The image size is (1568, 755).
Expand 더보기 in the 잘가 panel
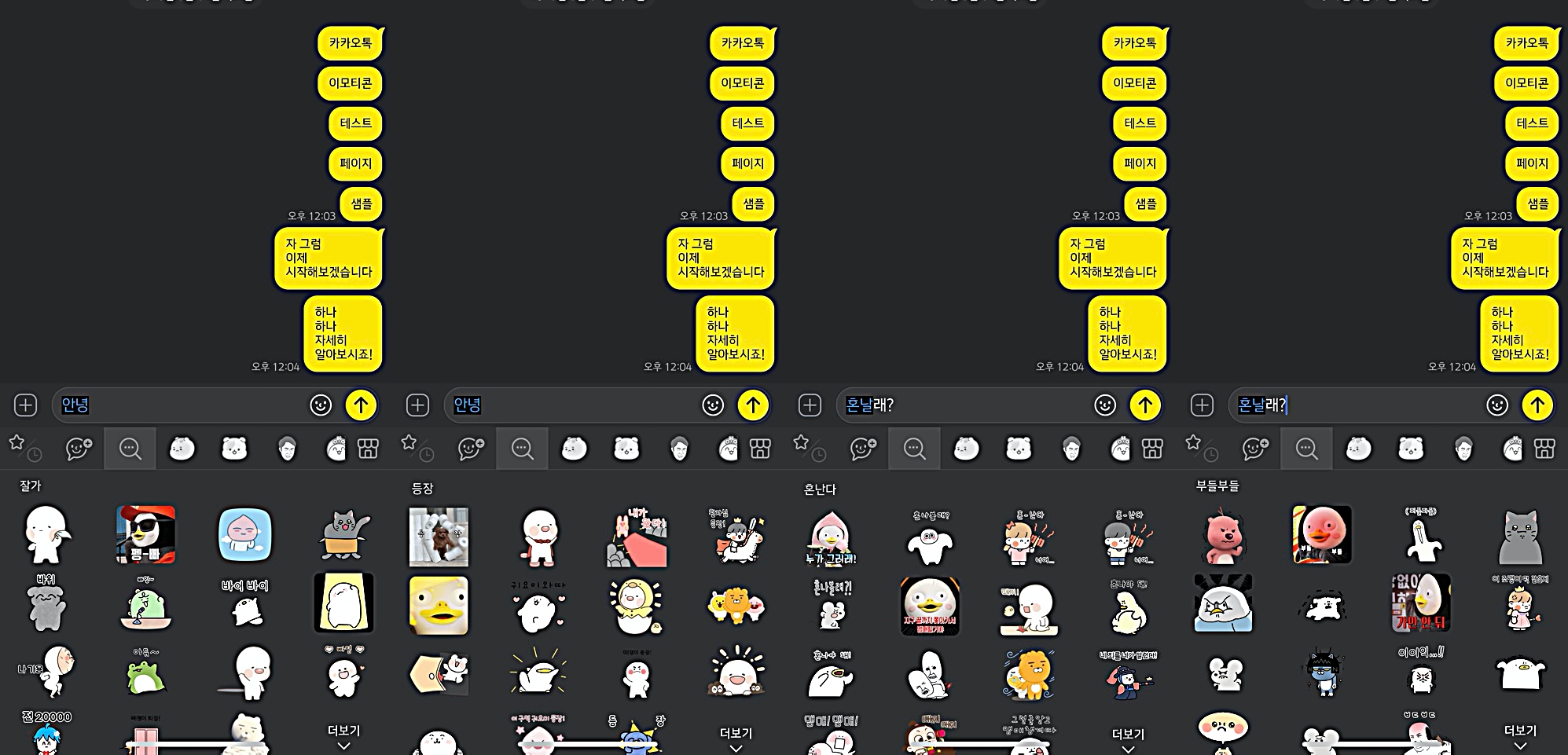click(343, 736)
